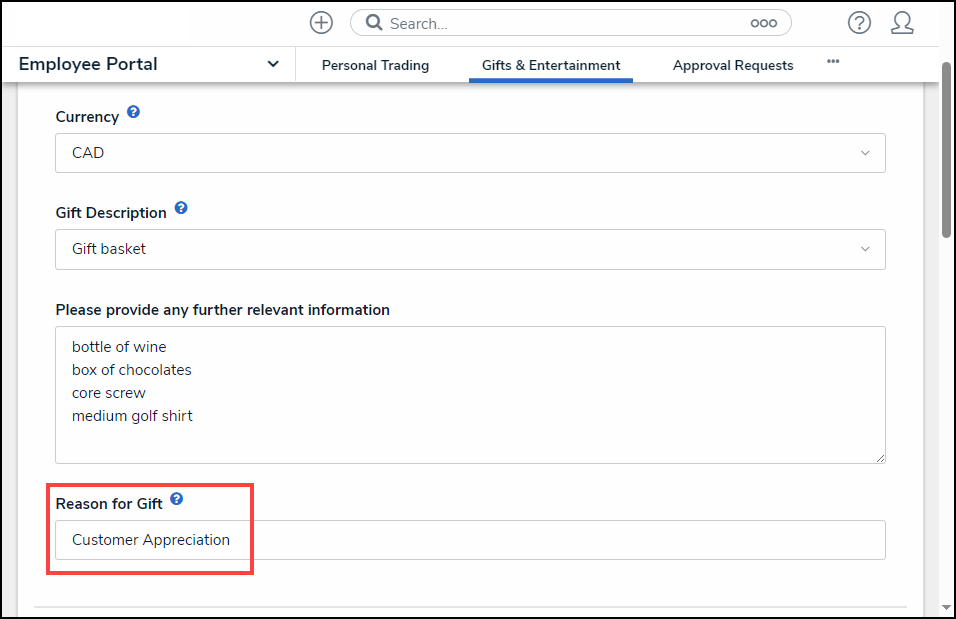The image size is (956, 619).
Task: Expand the Employee Portal dropdown
Action: pos(273,64)
